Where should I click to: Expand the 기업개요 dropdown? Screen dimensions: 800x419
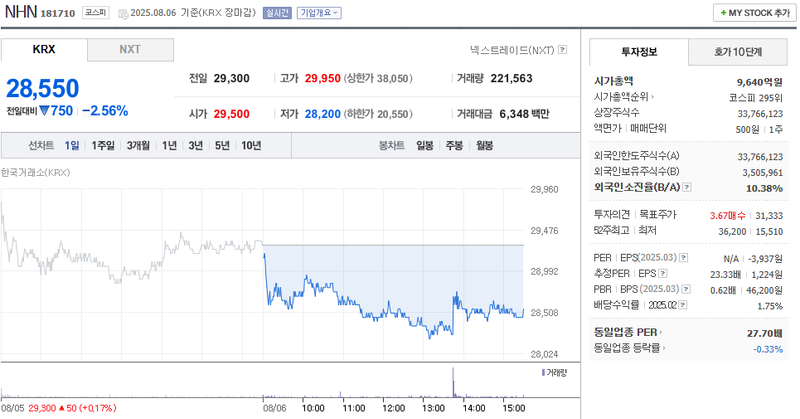pyautogui.click(x=319, y=13)
